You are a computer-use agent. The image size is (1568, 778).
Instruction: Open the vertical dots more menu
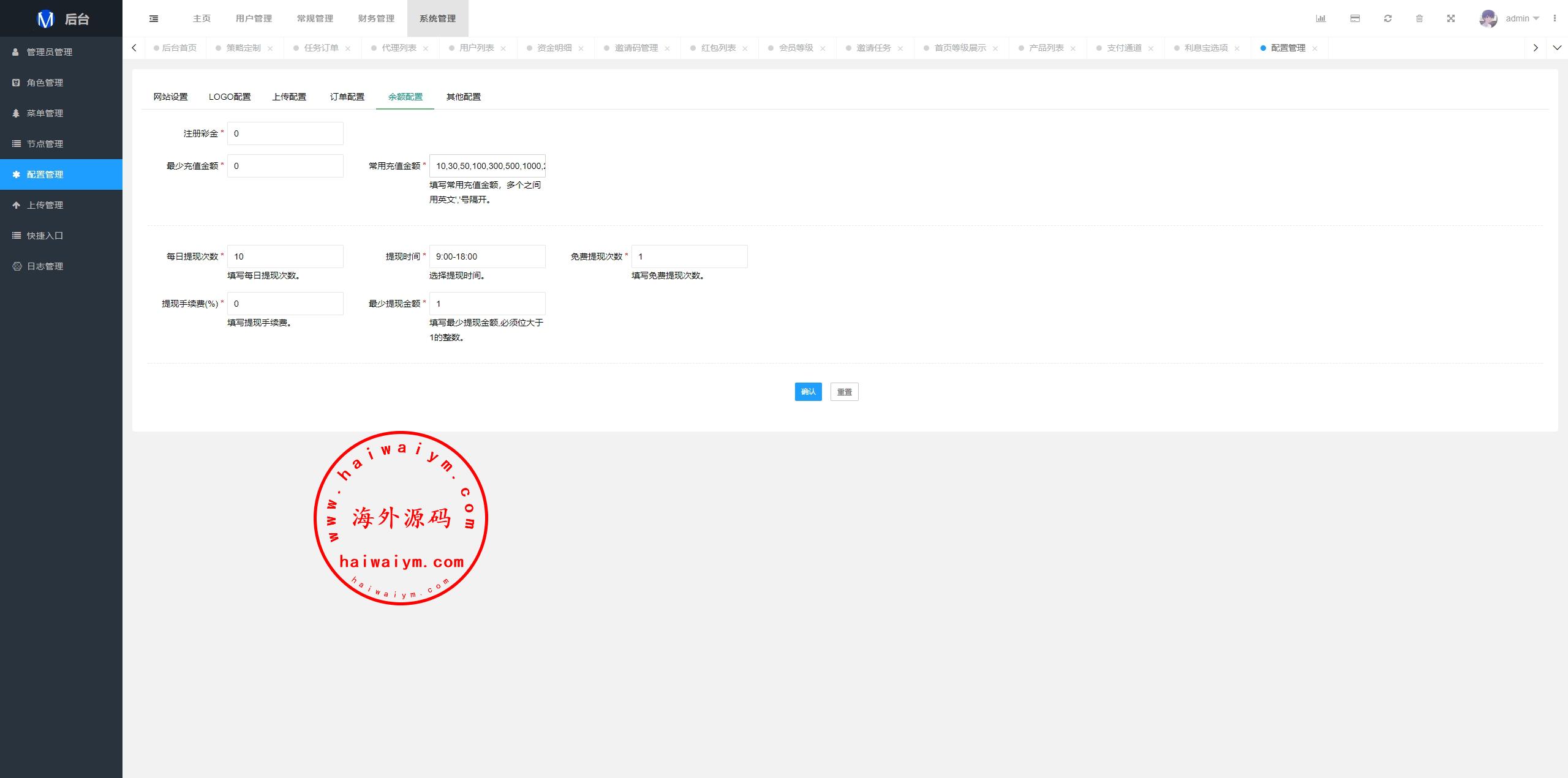point(1555,18)
